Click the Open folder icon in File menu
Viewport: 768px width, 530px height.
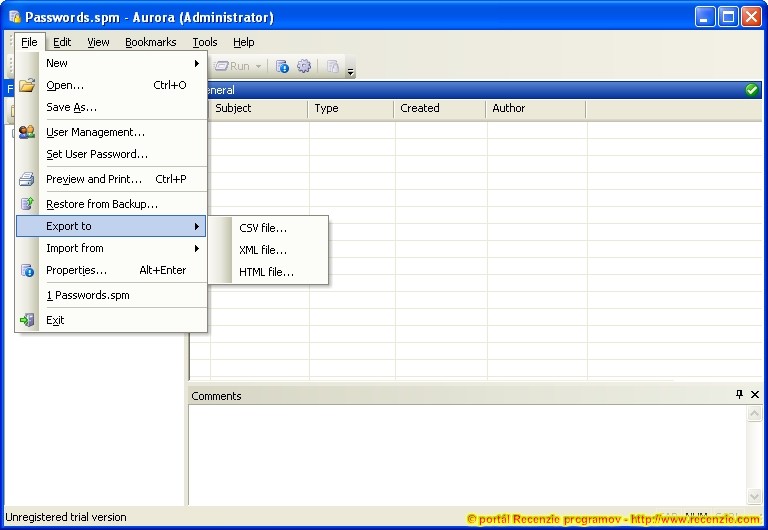pyautogui.click(x=27, y=85)
